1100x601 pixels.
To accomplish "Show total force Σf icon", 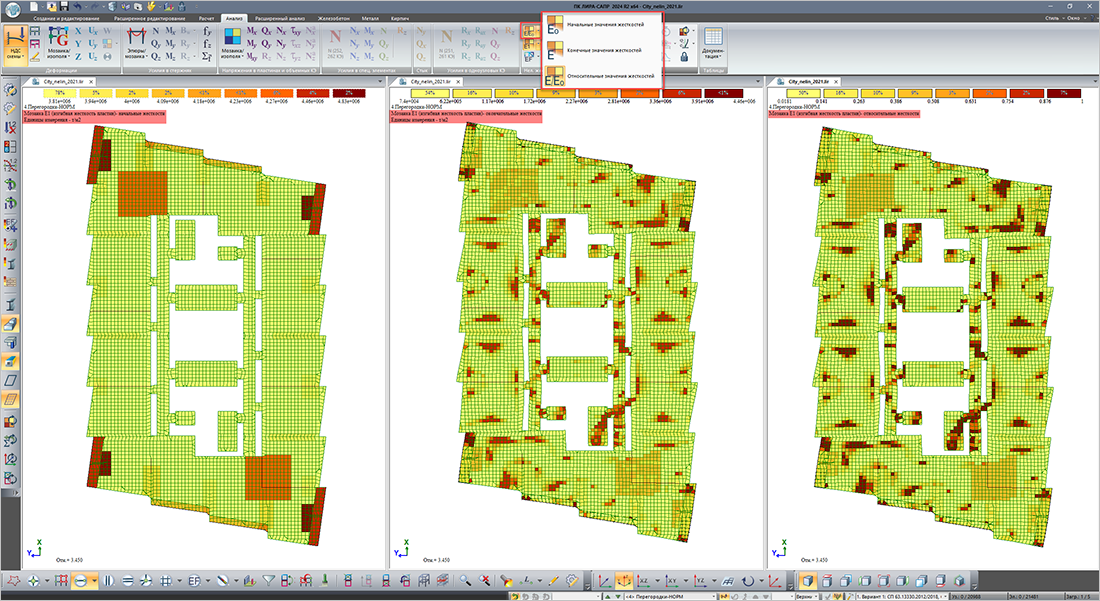I will tap(207, 57).
